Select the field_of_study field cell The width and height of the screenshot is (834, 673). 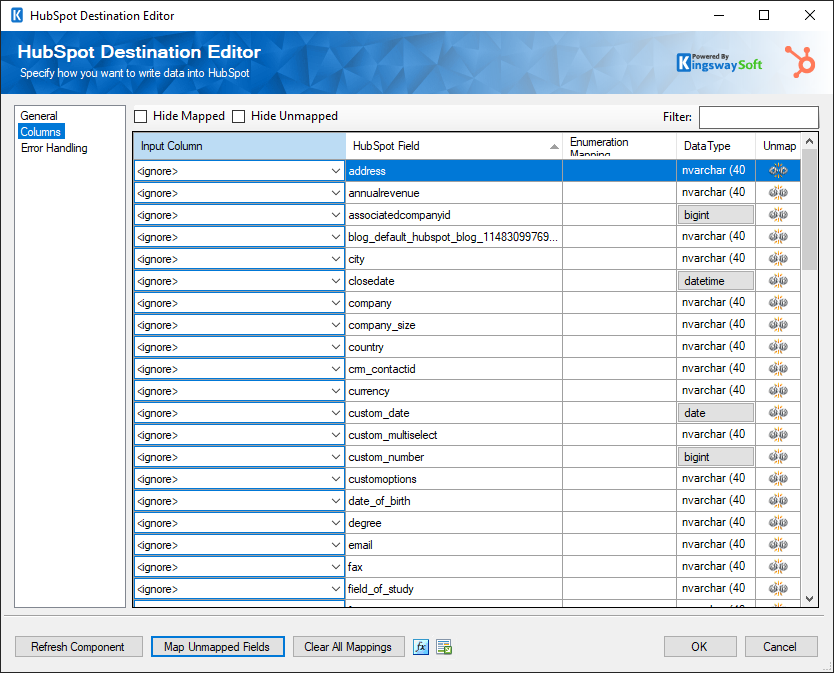point(454,589)
